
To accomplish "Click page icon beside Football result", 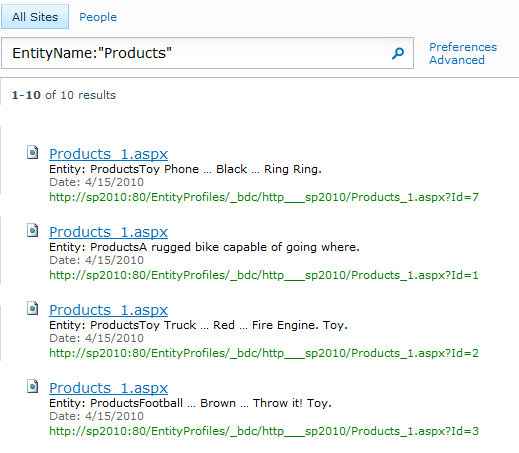I will click(x=33, y=386).
